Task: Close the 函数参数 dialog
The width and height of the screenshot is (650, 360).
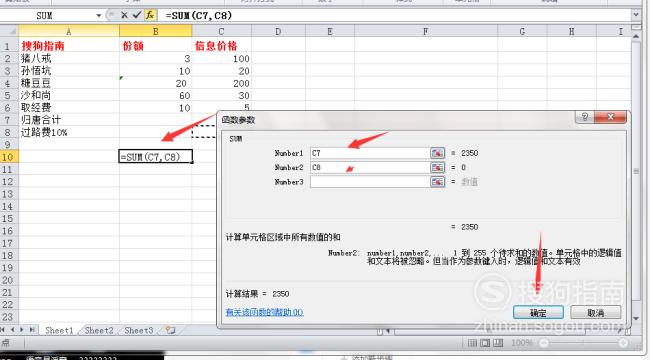Action: tap(610, 117)
